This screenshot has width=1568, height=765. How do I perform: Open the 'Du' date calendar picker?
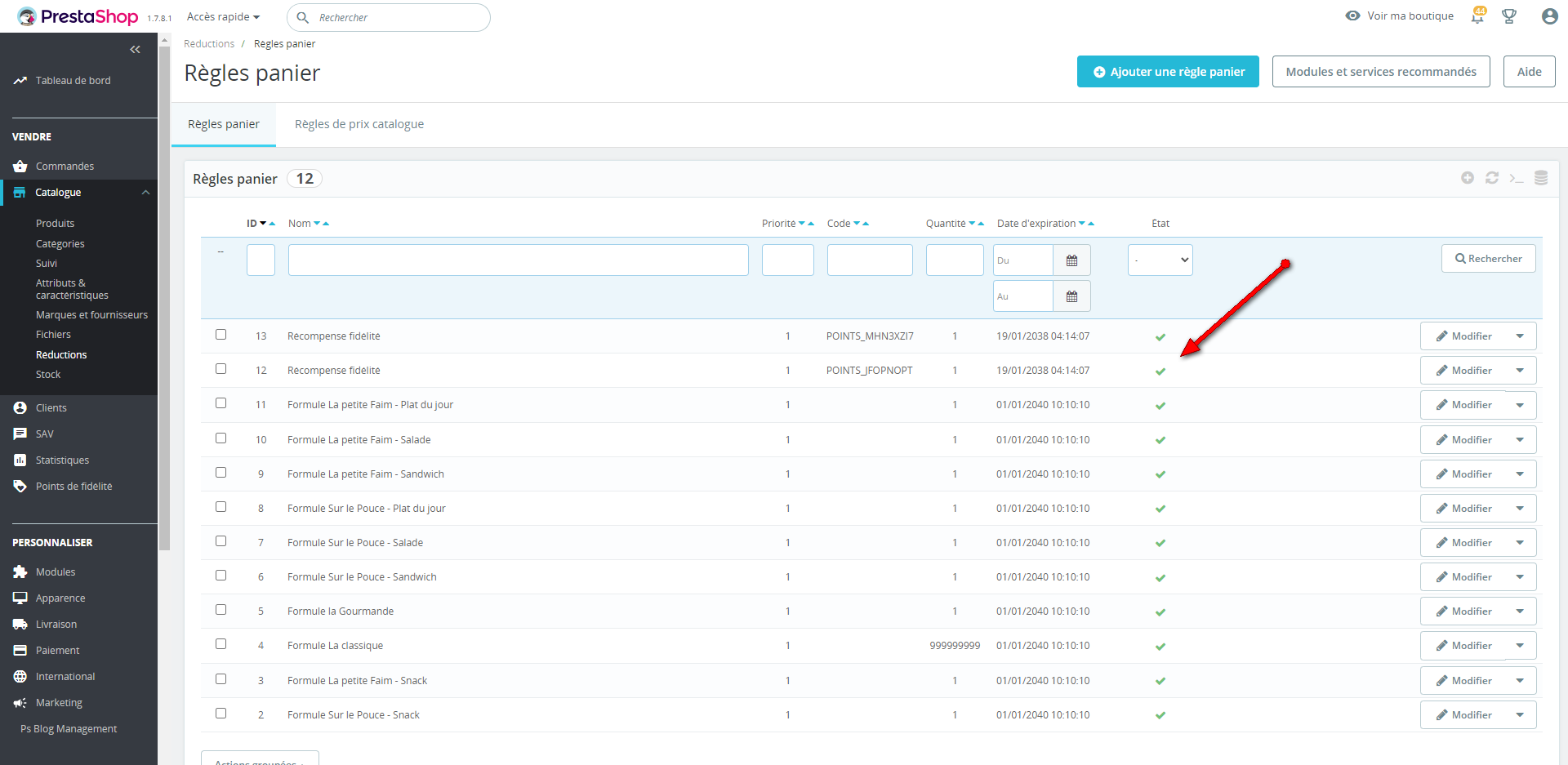pos(1071,260)
